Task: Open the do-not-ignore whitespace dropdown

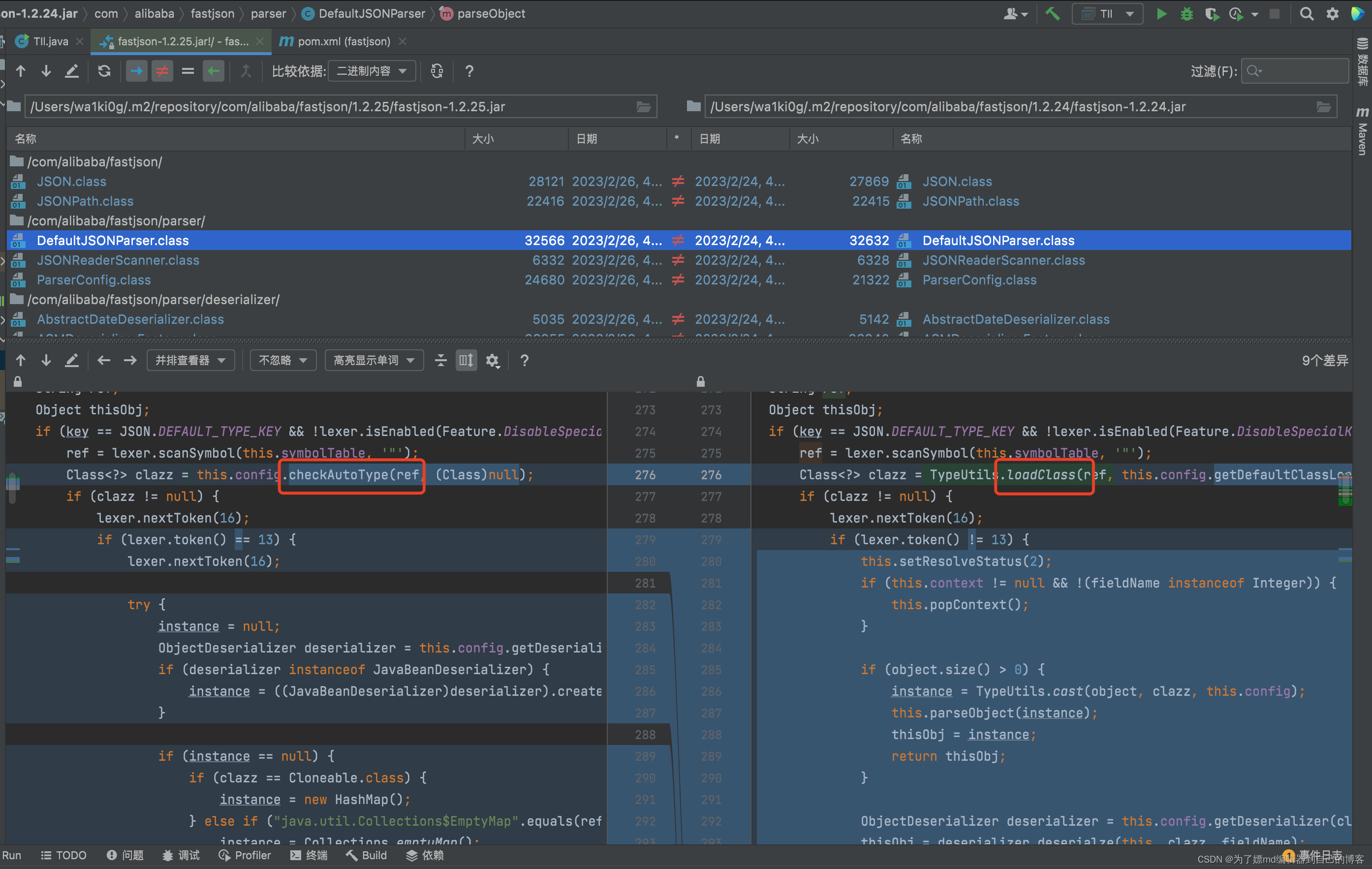Action: tap(283, 360)
